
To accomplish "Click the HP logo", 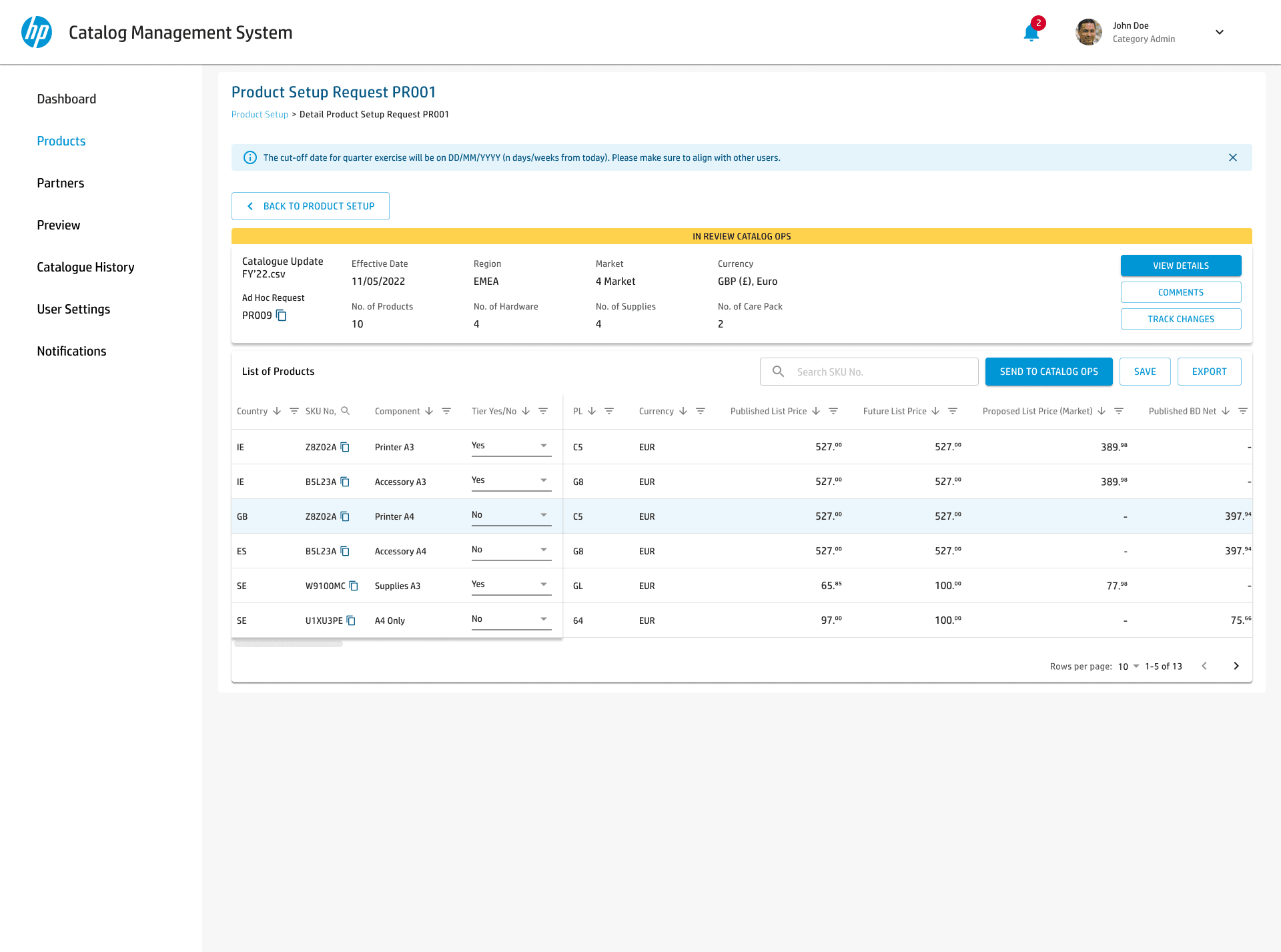I will (37, 32).
